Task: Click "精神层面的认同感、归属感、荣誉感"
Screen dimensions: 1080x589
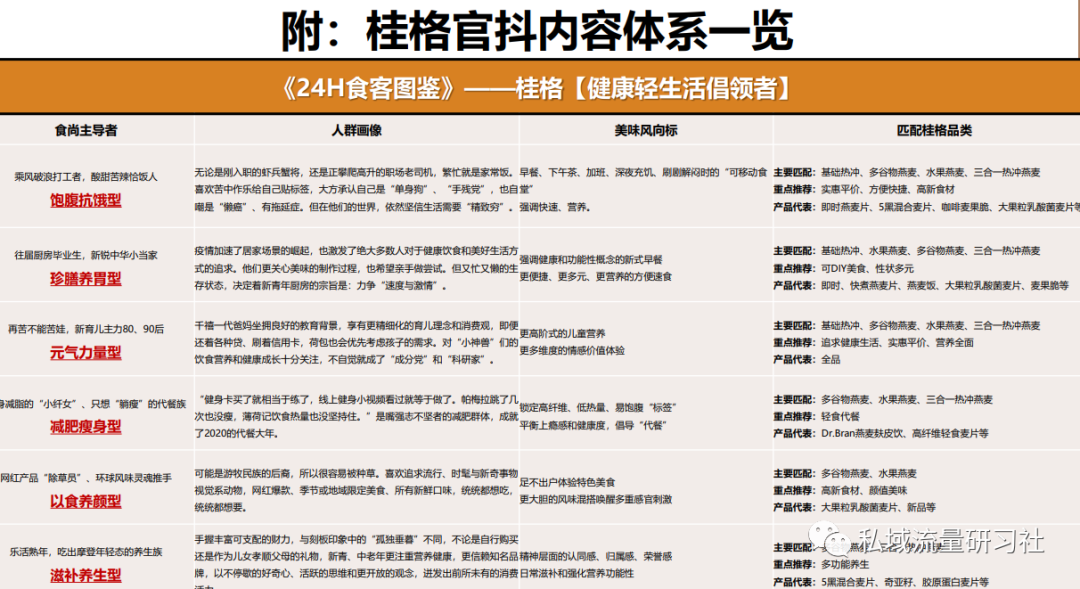Action: pyautogui.click(x=596, y=557)
